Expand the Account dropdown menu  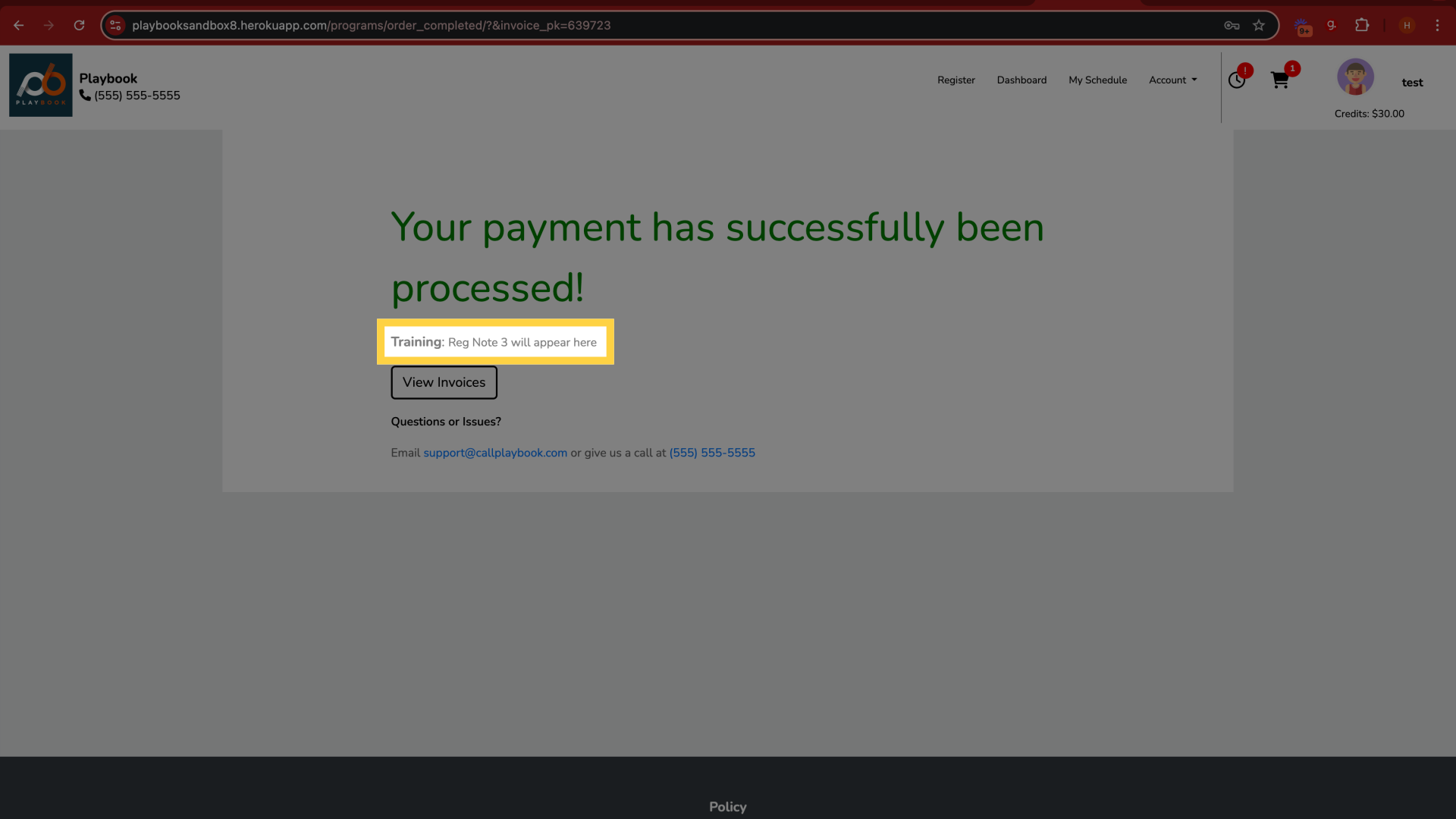pos(1172,80)
